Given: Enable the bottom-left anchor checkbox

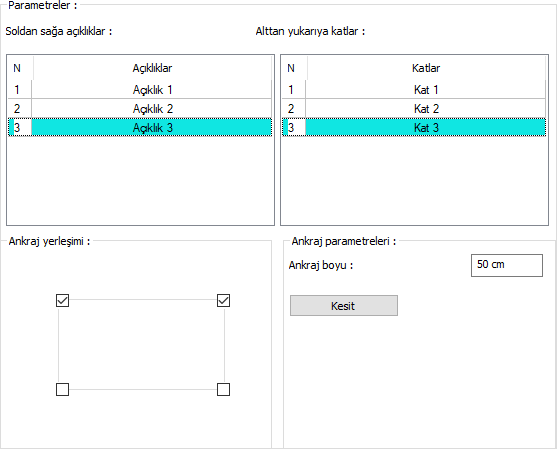Looking at the screenshot, I should (63, 389).
